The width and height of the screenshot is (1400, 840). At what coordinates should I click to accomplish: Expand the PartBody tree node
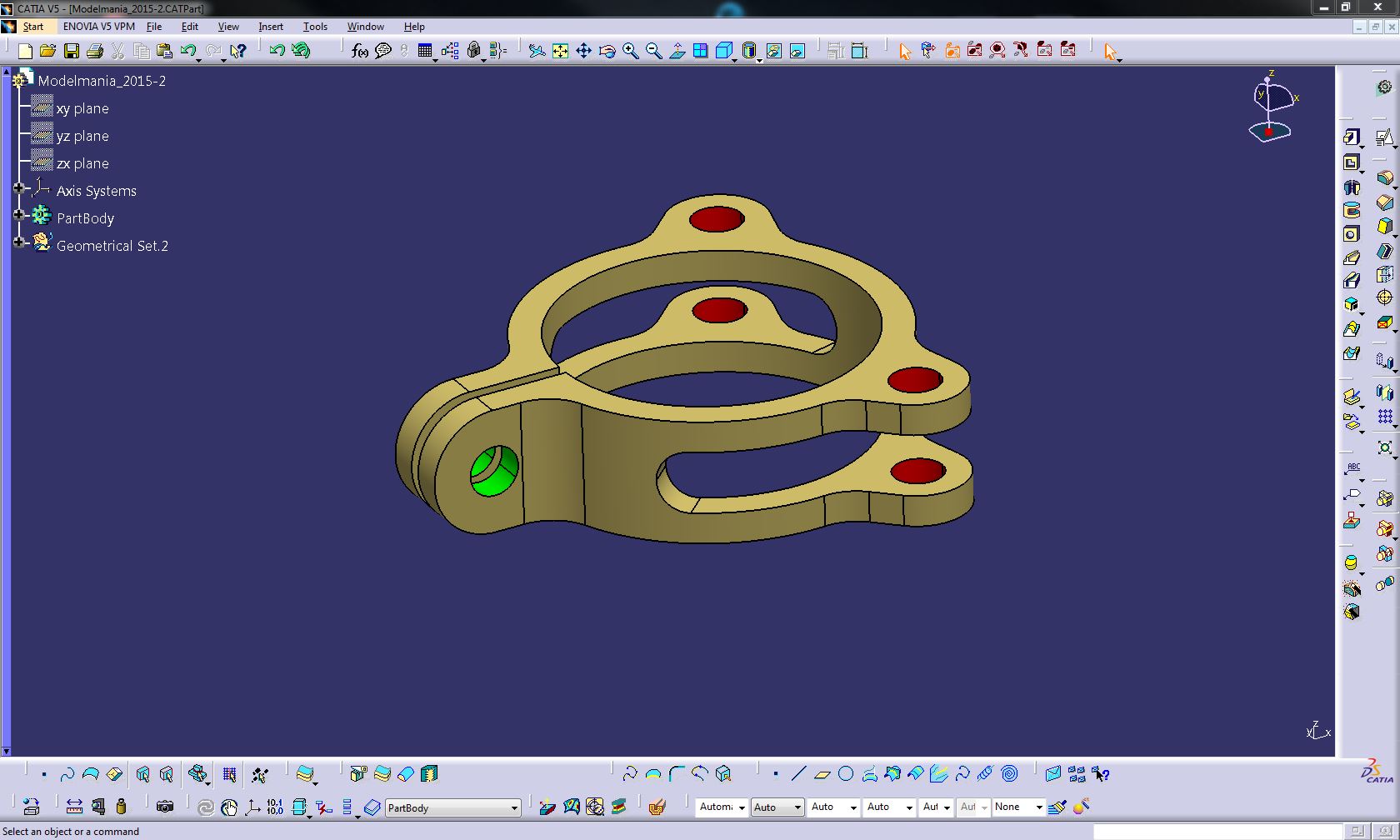coord(18,217)
